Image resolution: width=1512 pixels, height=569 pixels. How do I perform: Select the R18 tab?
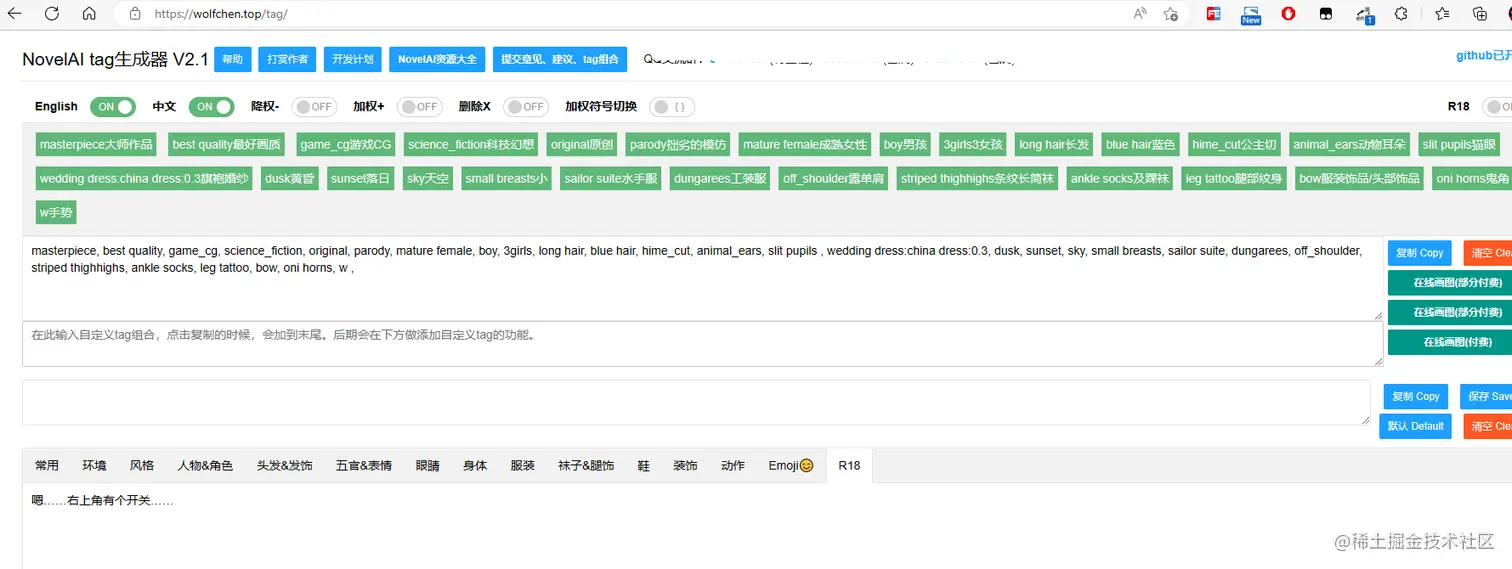(x=849, y=466)
